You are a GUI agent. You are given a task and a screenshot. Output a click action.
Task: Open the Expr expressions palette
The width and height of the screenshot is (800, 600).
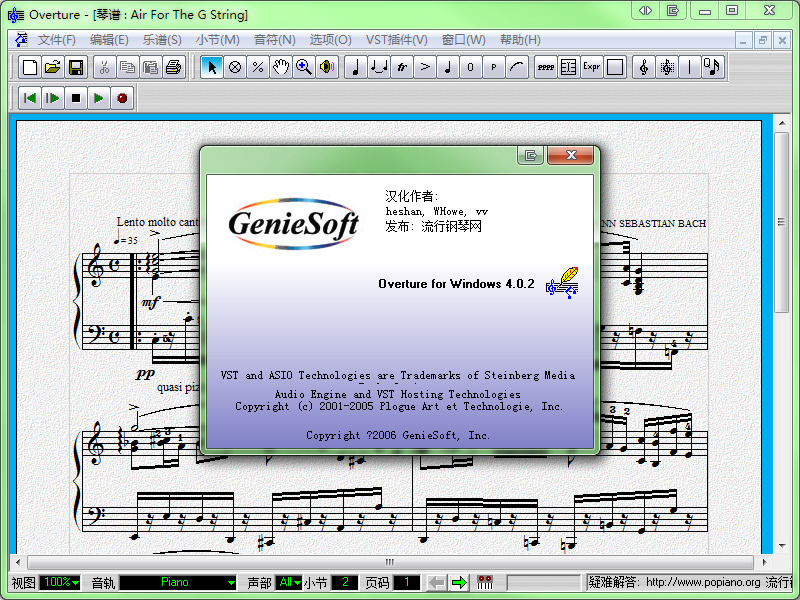point(591,67)
